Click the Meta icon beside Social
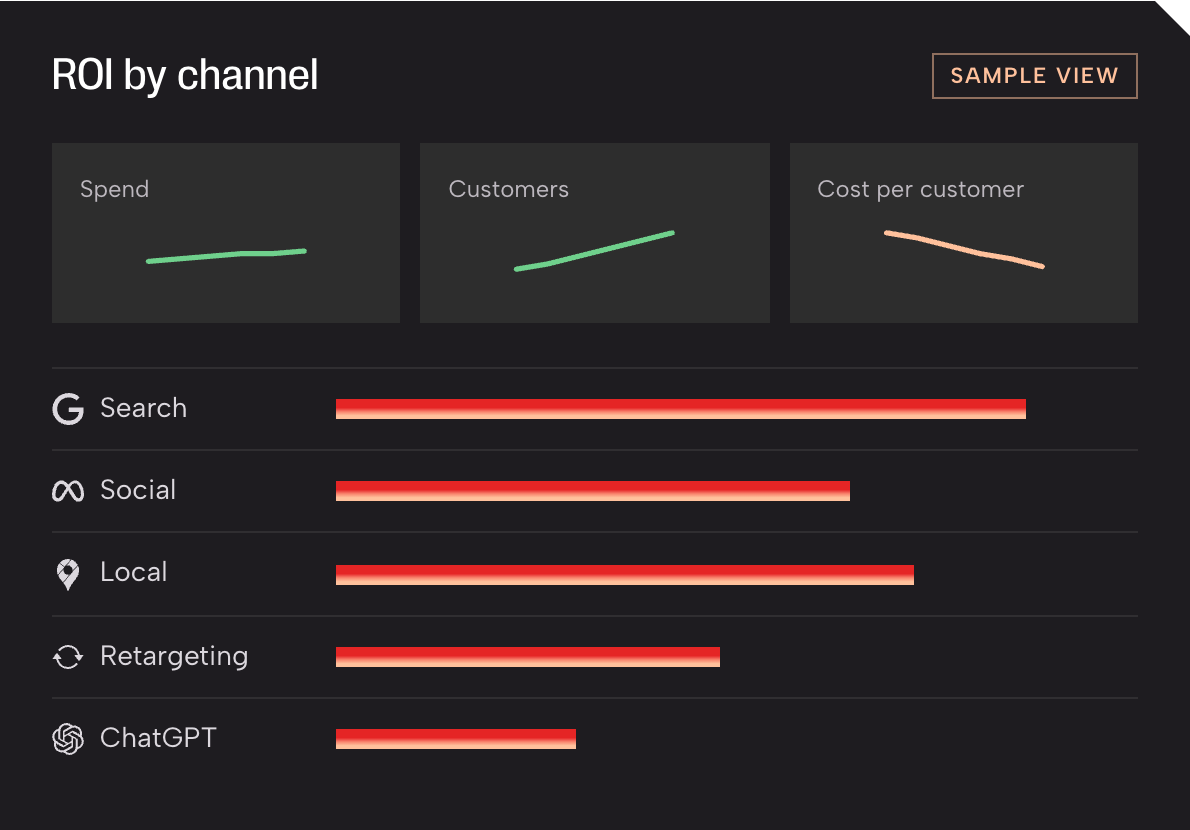 pyautogui.click(x=68, y=491)
